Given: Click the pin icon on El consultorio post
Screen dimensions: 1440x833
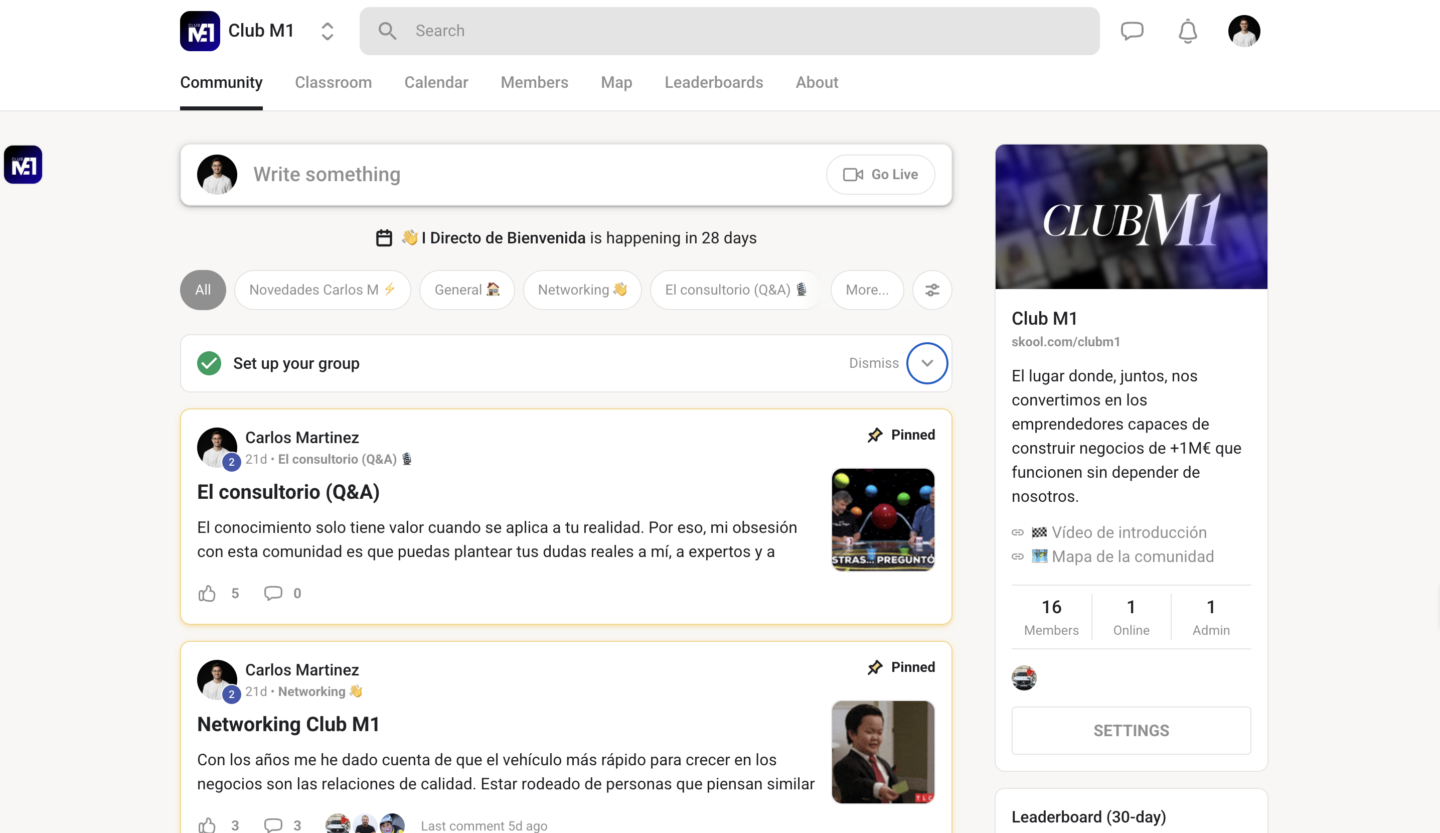Looking at the screenshot, I should [x=875, y=435].
